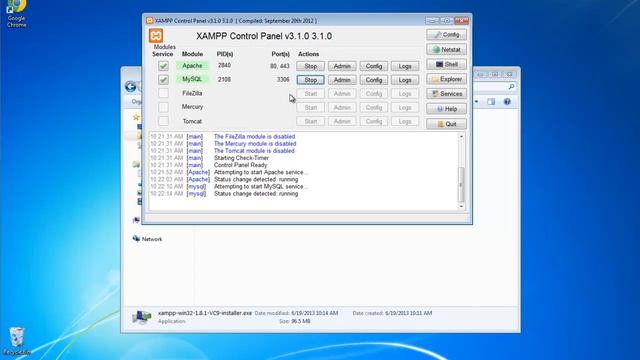Click the log scrollbar up arrow
640x360 pixels.
click(x=461, y=137)
